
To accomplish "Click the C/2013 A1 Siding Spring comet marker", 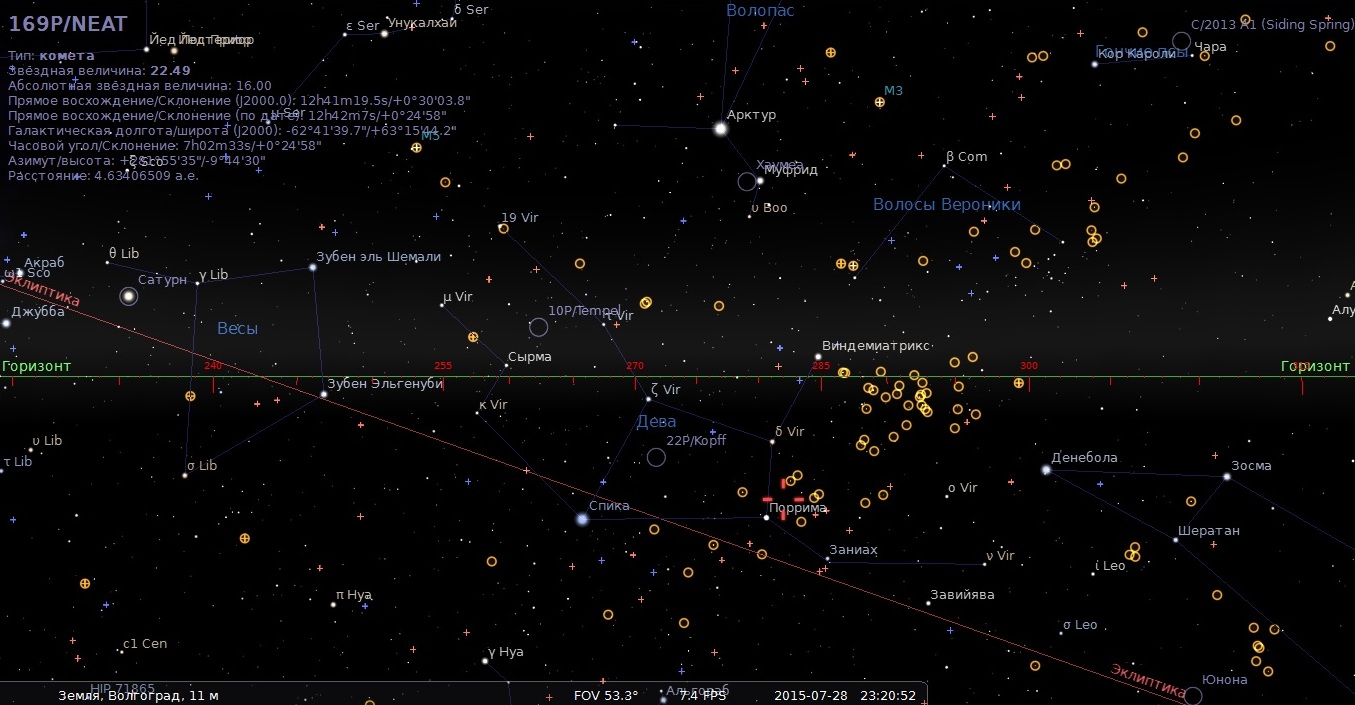I will (1181, 41).
